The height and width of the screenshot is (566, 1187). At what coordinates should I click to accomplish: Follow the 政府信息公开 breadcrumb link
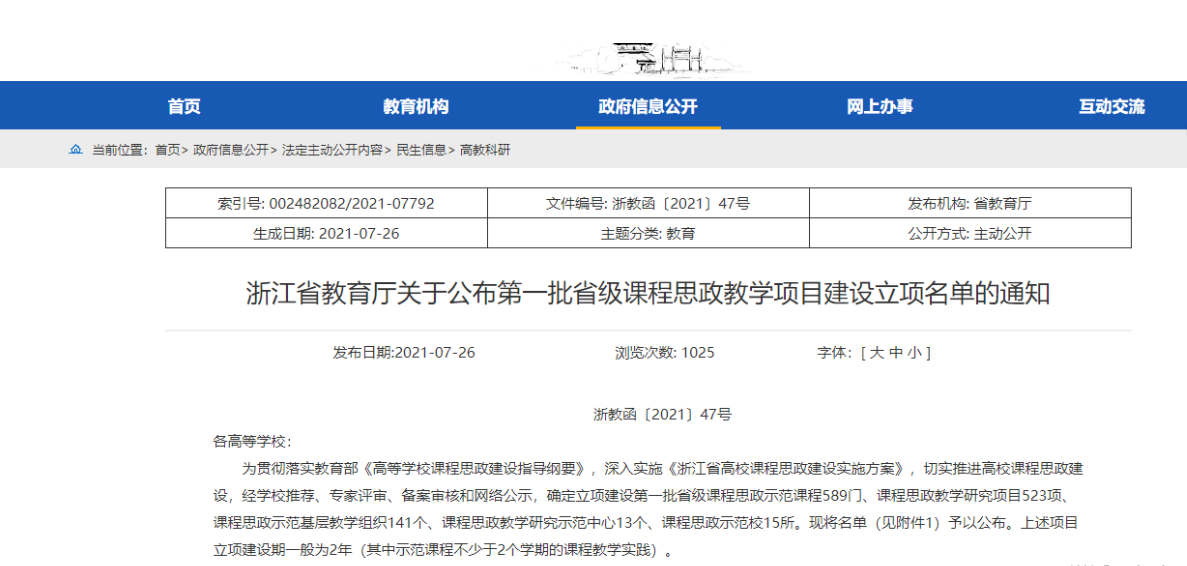231,150
